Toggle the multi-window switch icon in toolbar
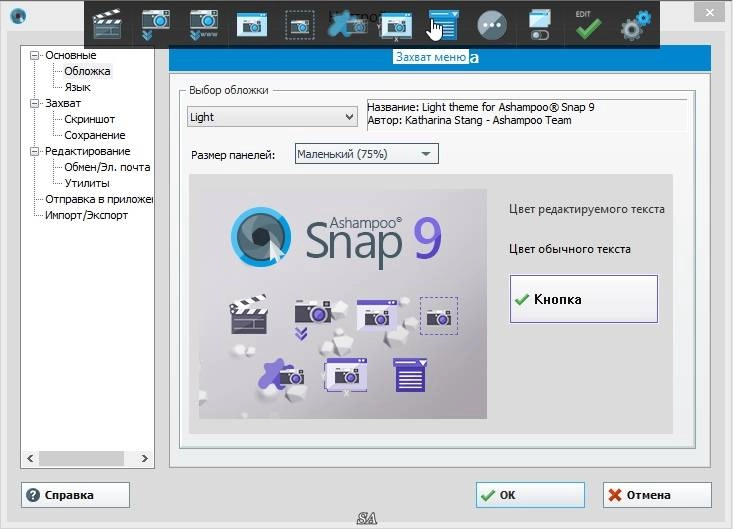The image size is (733, 529). click(x=540, y=25)
